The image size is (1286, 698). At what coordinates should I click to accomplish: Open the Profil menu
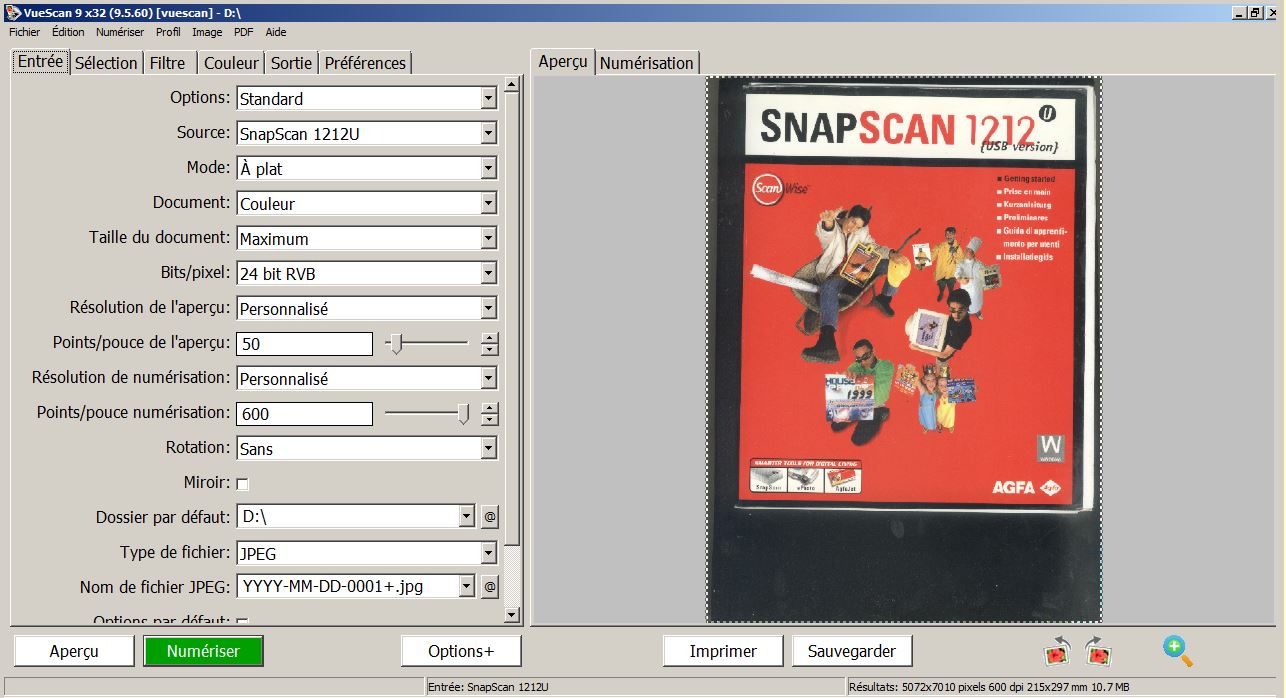(x=168, y=32)
